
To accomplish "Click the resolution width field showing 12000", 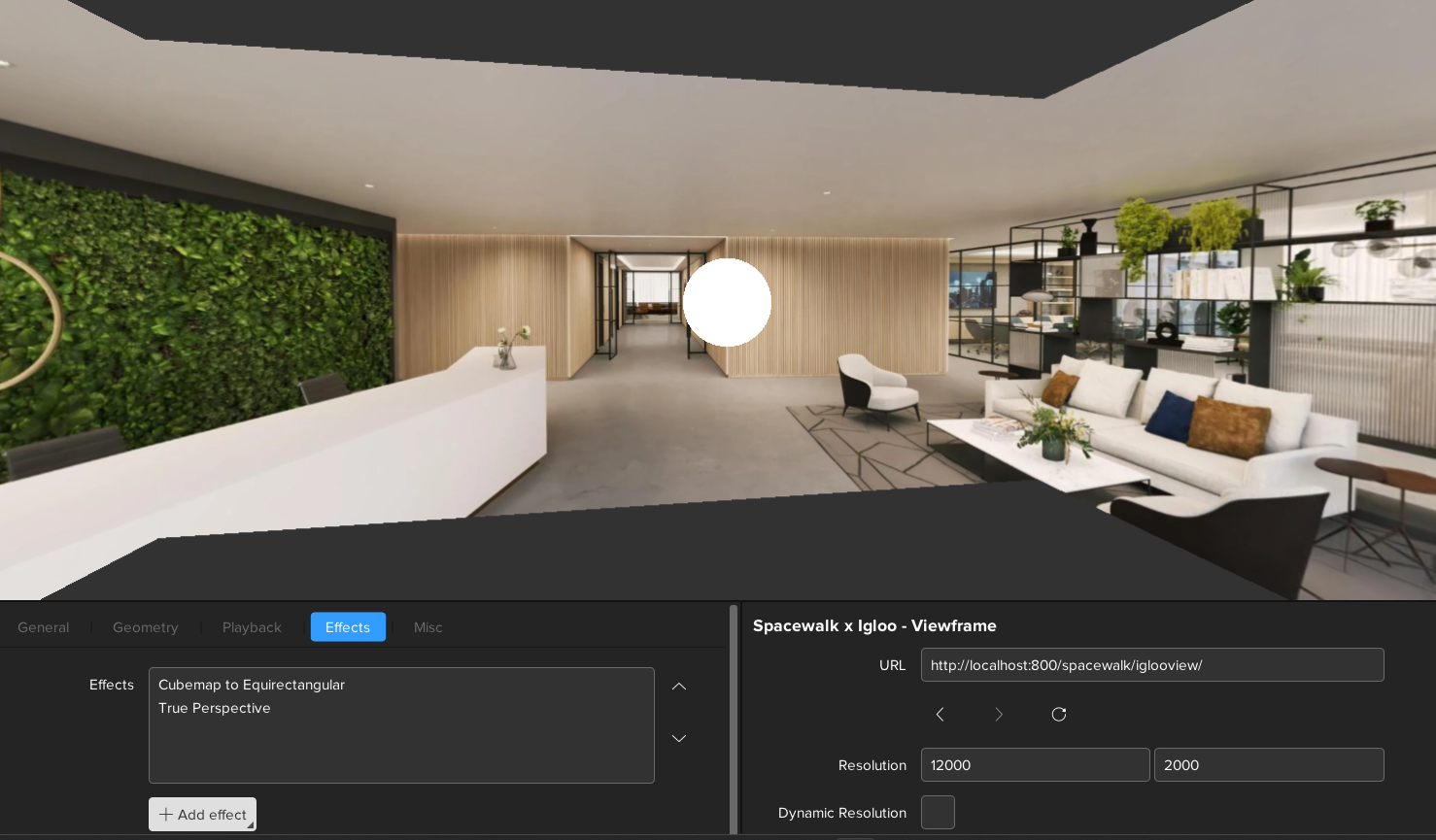I will pos(1035,765).
